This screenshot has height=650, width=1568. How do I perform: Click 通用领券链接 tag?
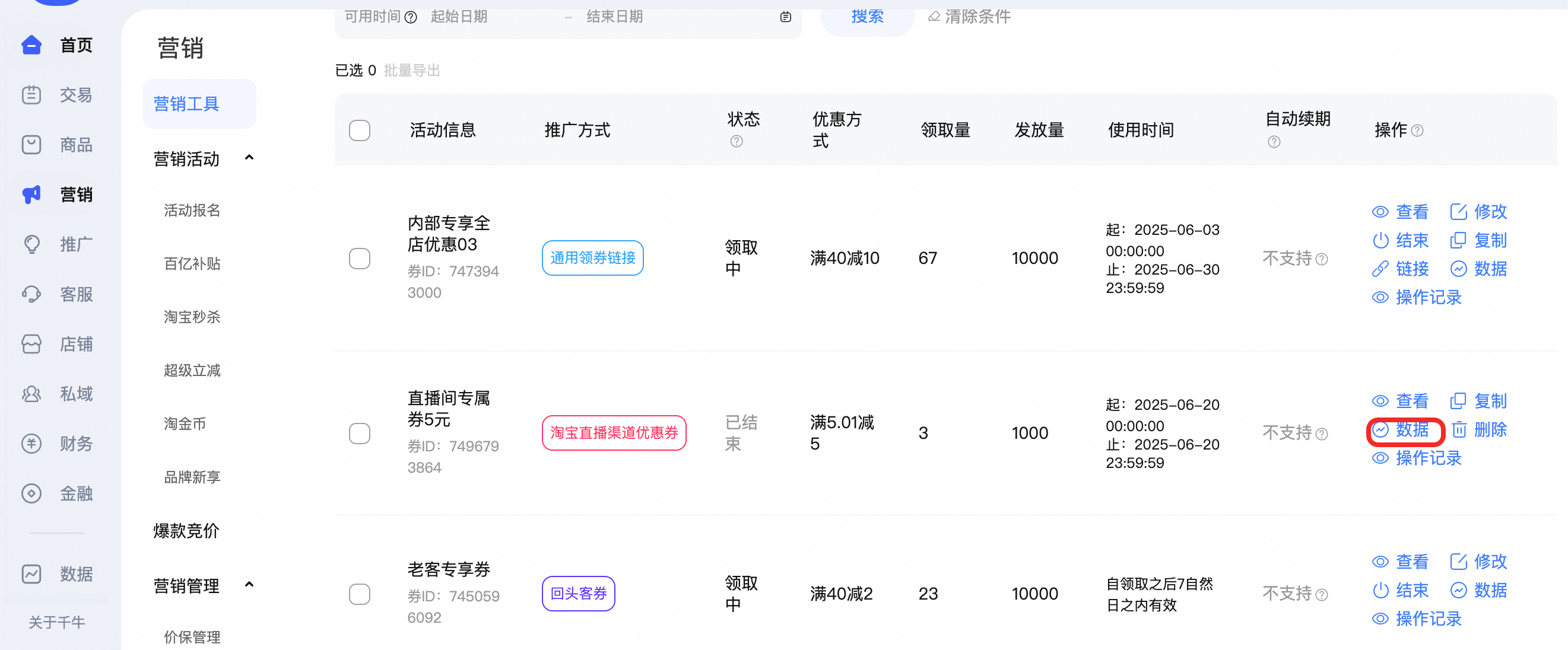click(x=593, y=258)
